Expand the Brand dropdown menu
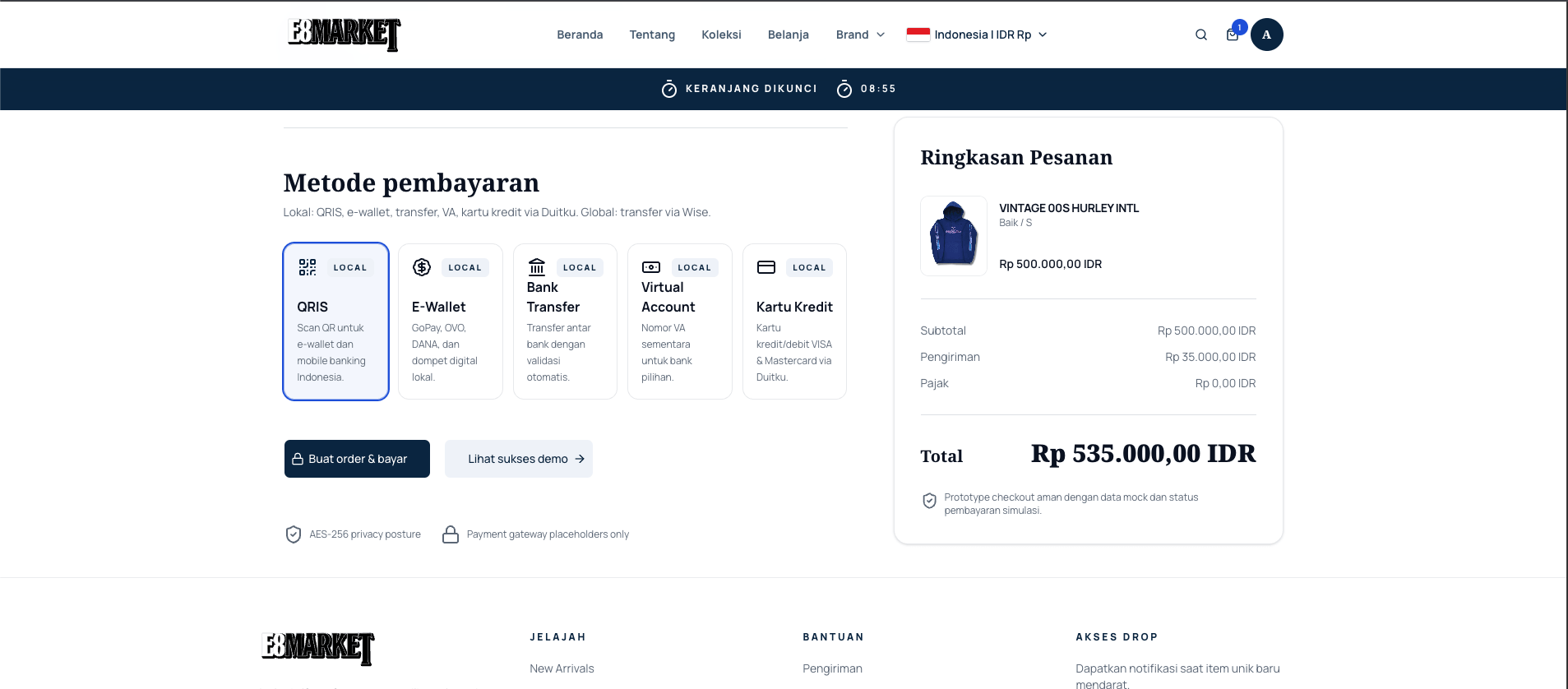The image size is (1568, 689). coord(860,35)
